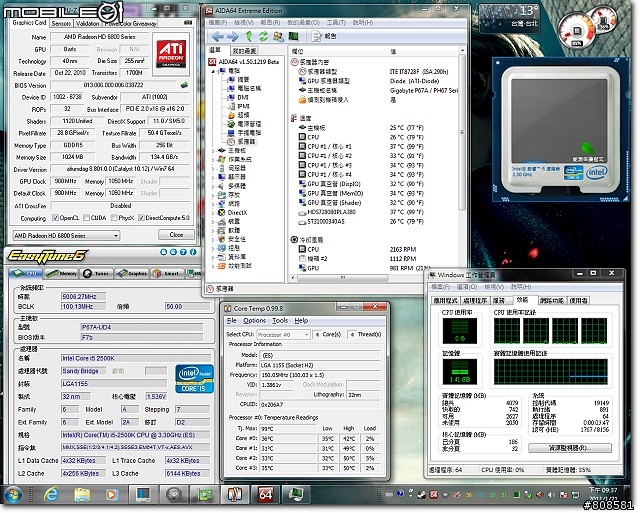Image resolution: width=640 pixels, height=513 pixels.
Task: Open the EasyTune6 Tuner tab
Action: [96, 273]
